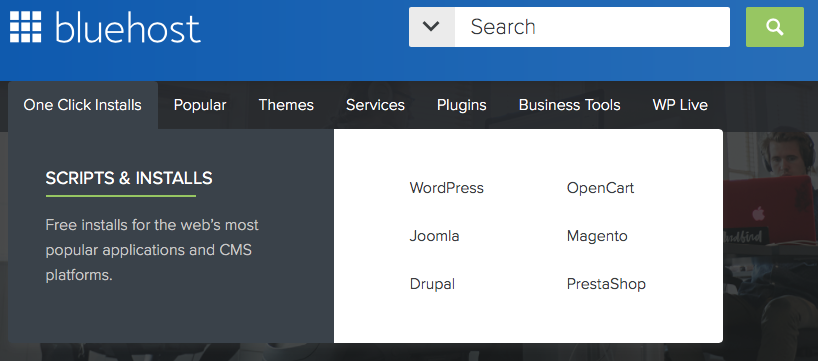Open the Plugins menu item
Viewport: 818px width, 361px height.
(x=462, y=105)
